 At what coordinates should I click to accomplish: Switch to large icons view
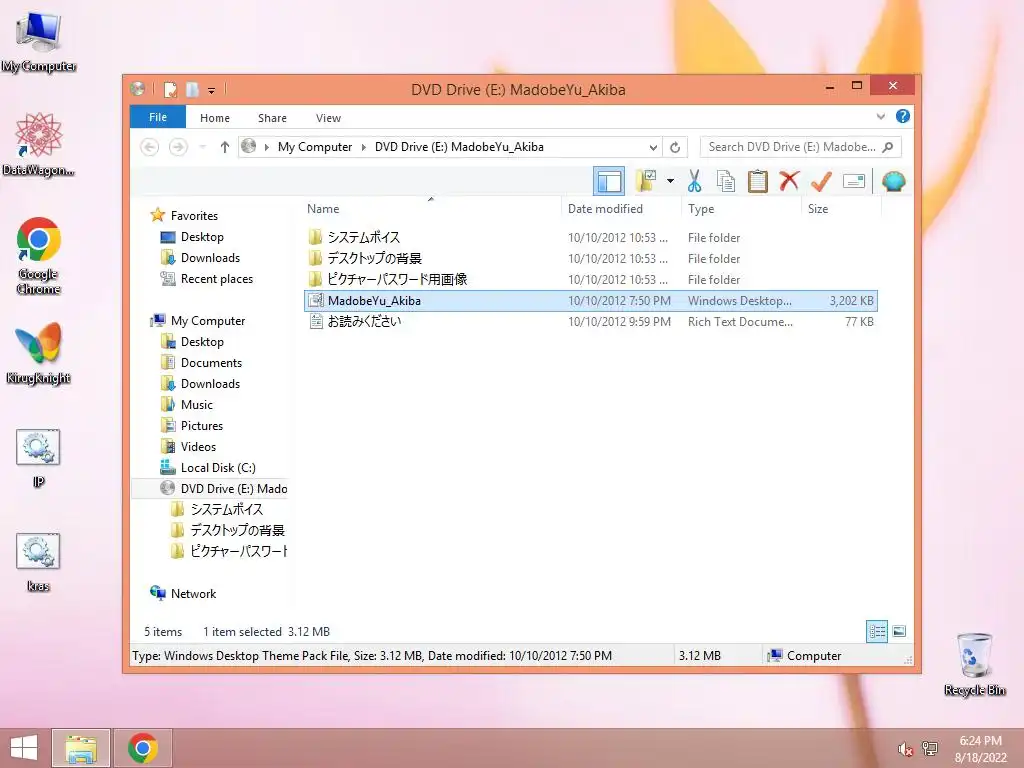[899, 632]
